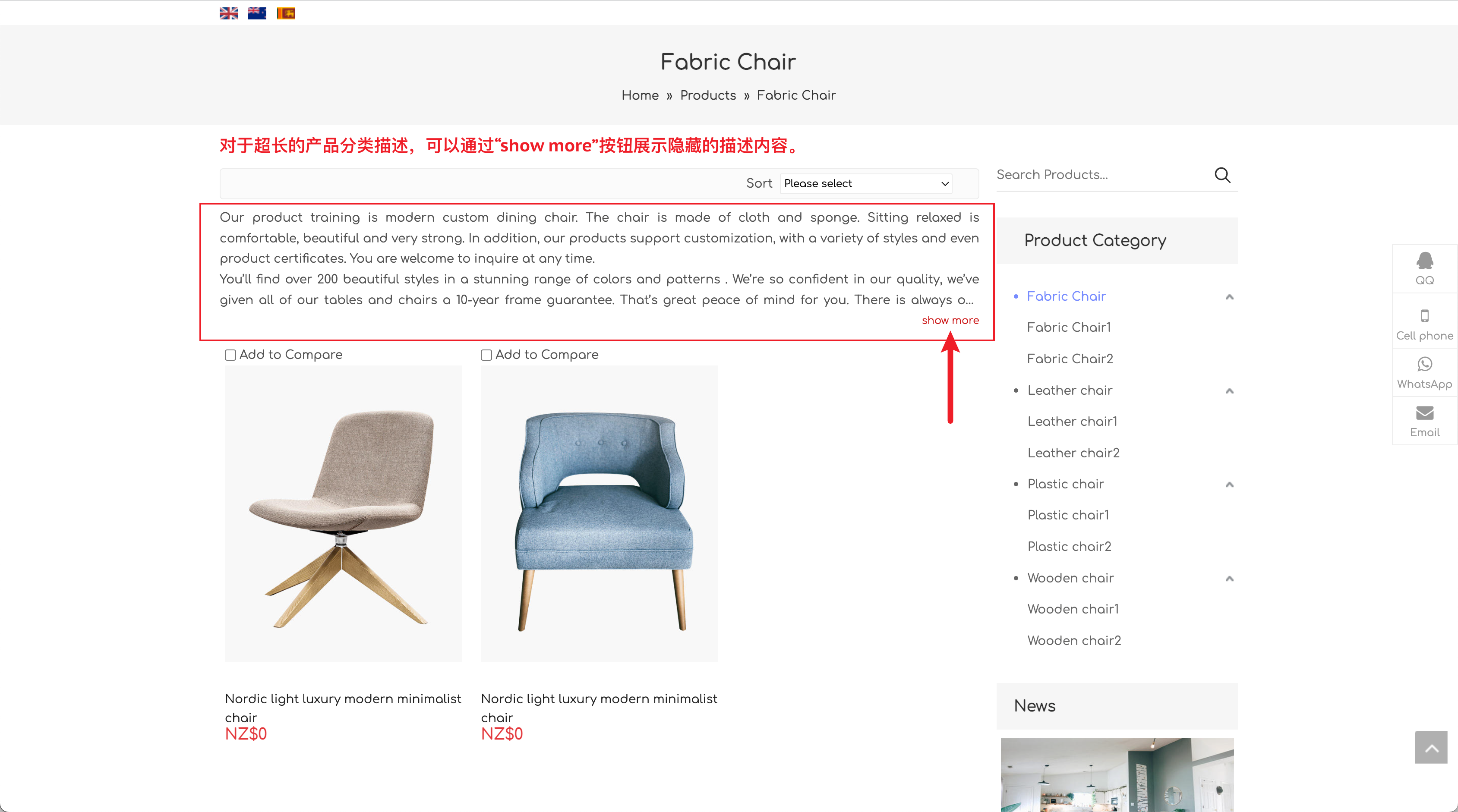The width and height of the screenshot is (1458, 812).
Task: Check Add to Compare for blue chair
Action: 486,355
